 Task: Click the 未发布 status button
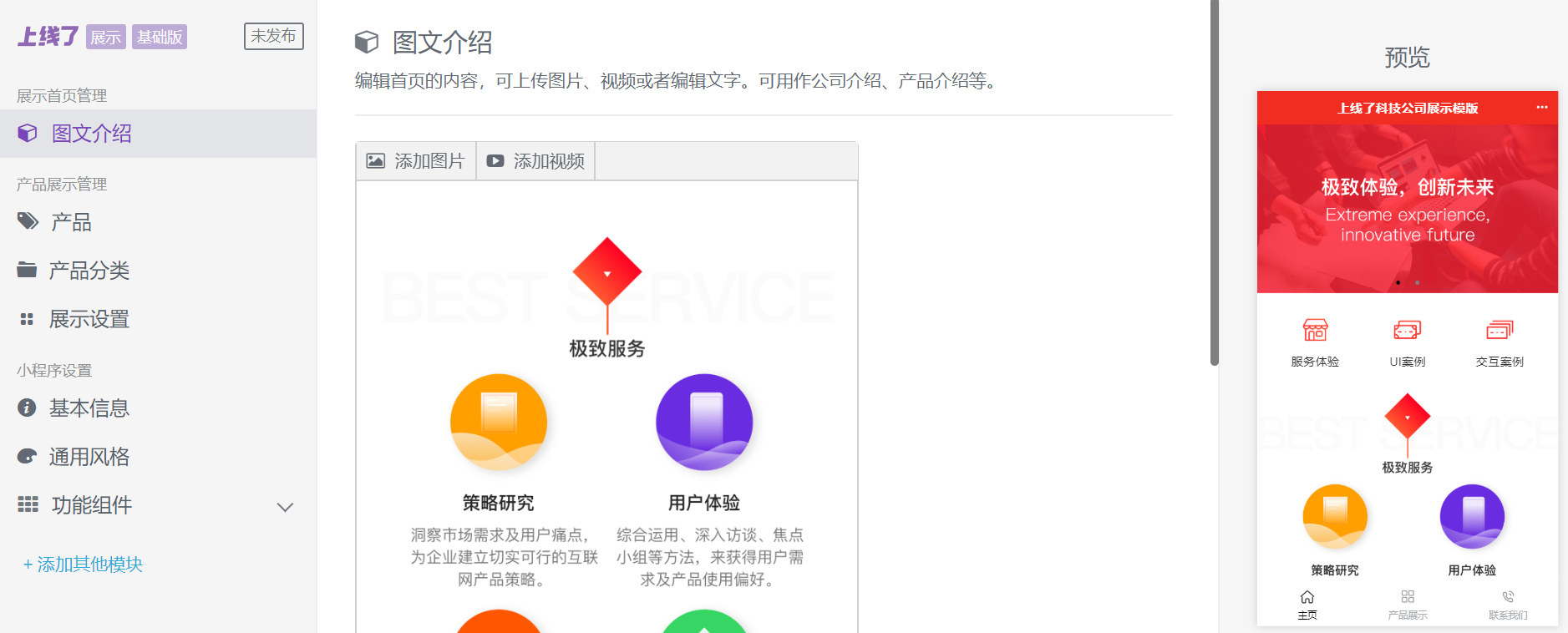274,36
